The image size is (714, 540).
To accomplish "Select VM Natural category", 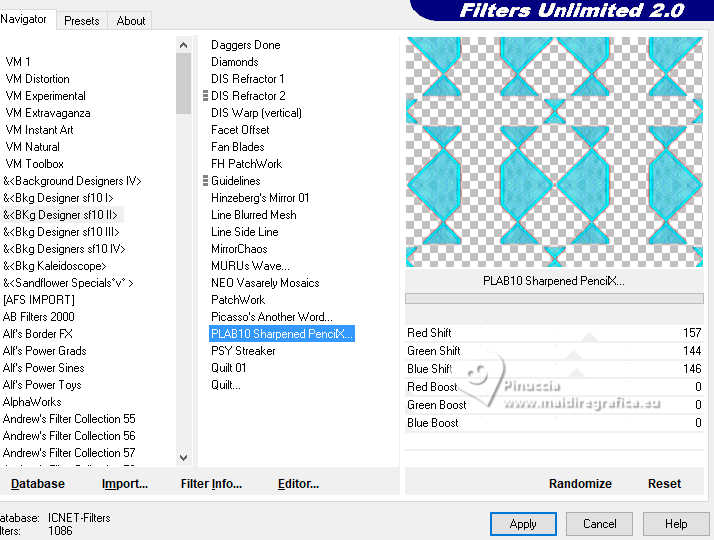I will click(x=32, y=147).
